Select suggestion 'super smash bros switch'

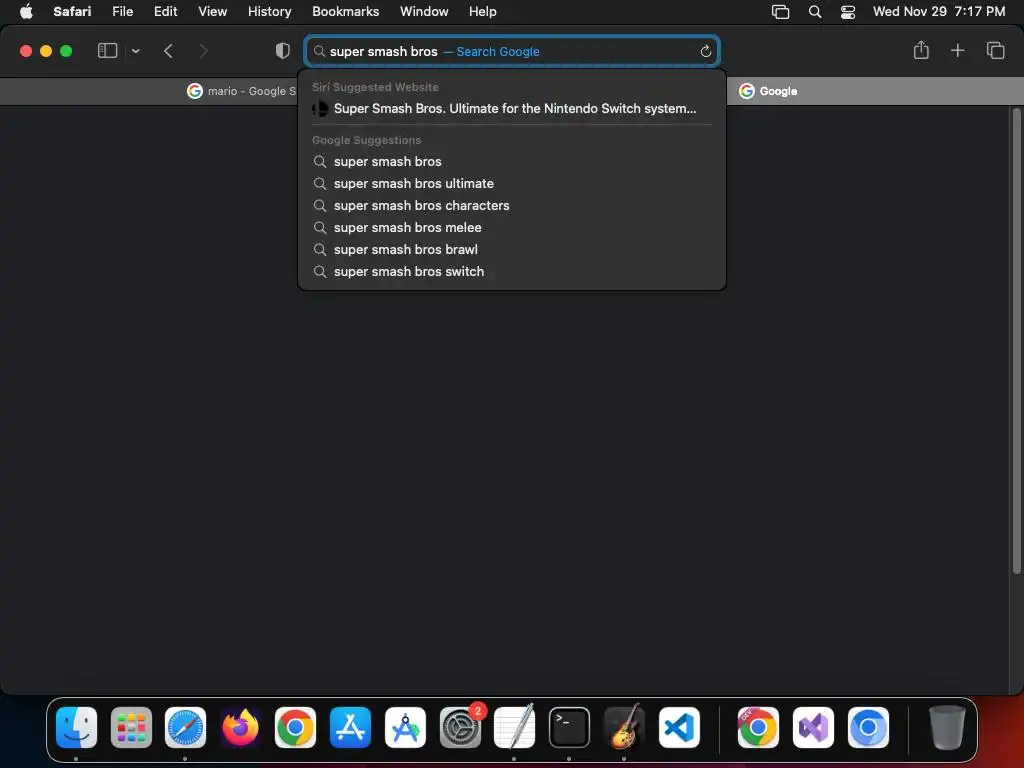click(511, 272)
